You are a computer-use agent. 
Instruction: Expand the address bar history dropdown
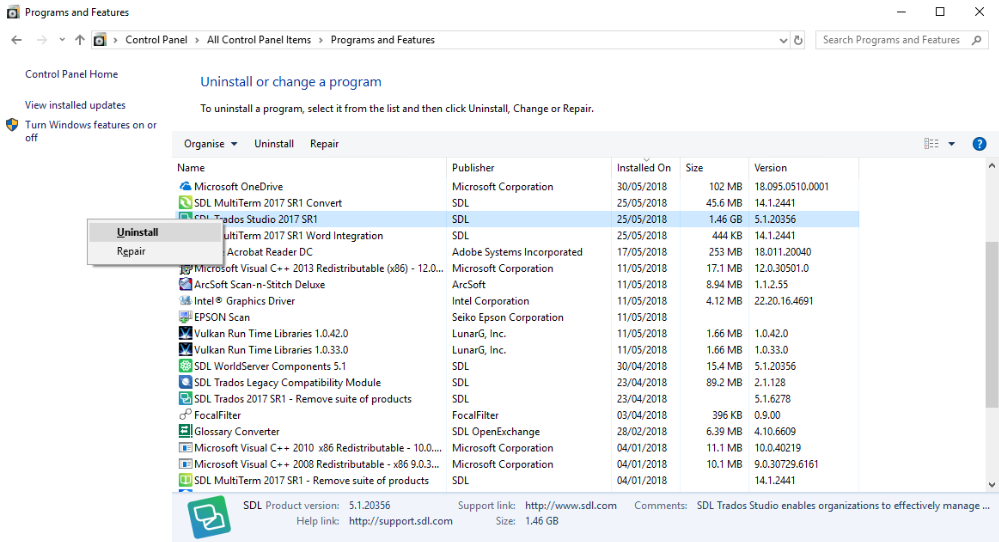[x=783, y=40]
